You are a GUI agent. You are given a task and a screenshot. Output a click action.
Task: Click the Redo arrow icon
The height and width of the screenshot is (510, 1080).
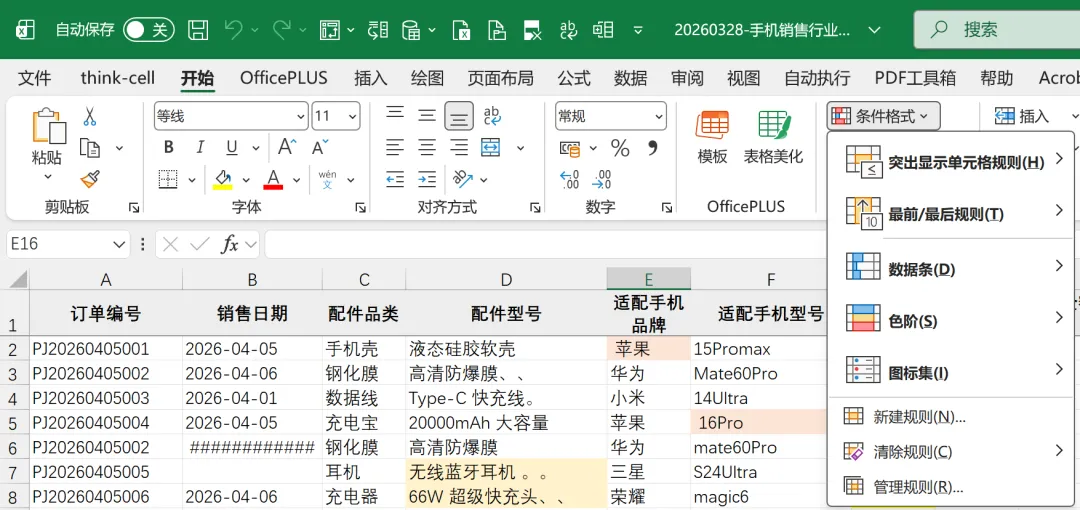pos(281,30)
